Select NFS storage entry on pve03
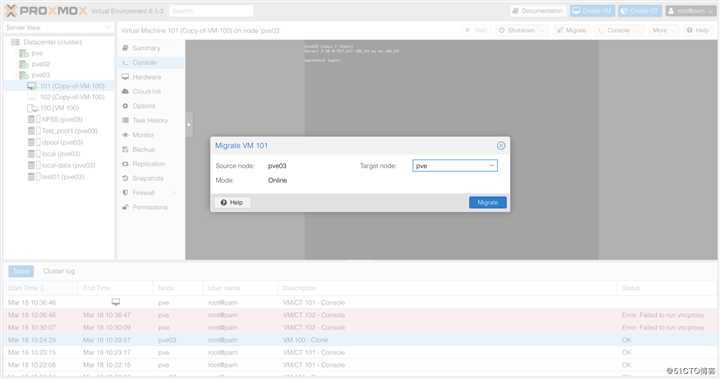Image resolution: width=720 pixels, height=379 pixels. point(62,119)
